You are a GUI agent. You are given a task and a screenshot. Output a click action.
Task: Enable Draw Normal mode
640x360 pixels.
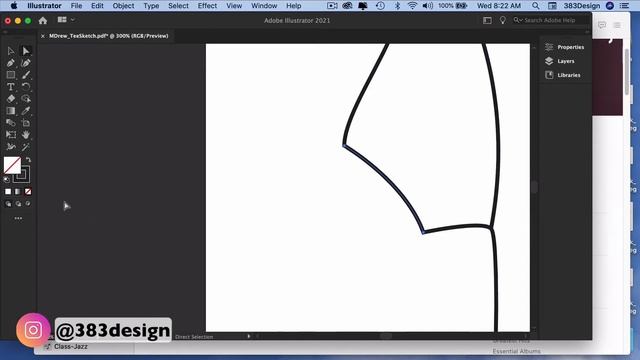tap(8, 204)
